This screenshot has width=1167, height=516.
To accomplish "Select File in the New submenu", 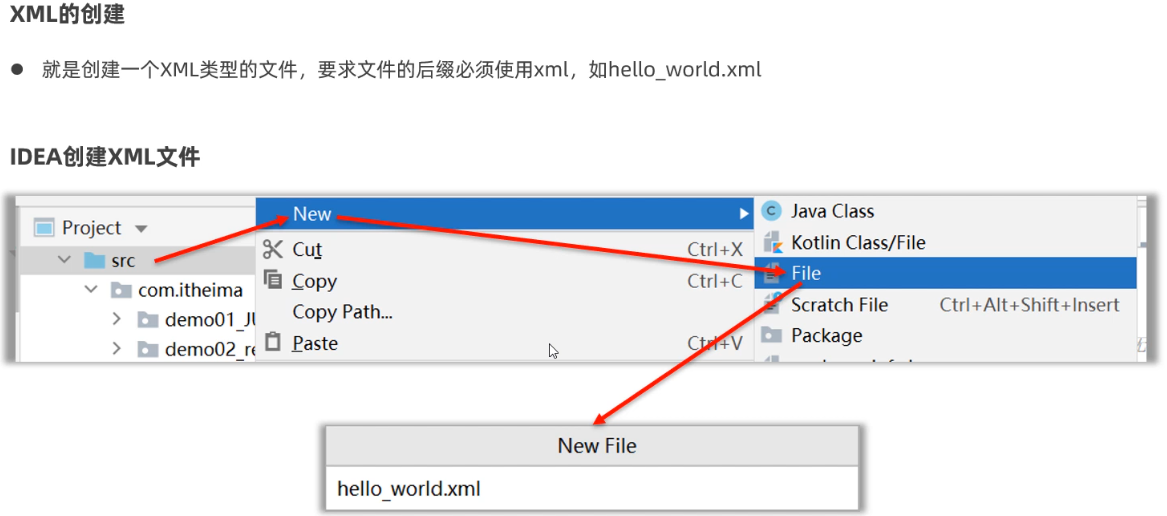I will (946, 273).
